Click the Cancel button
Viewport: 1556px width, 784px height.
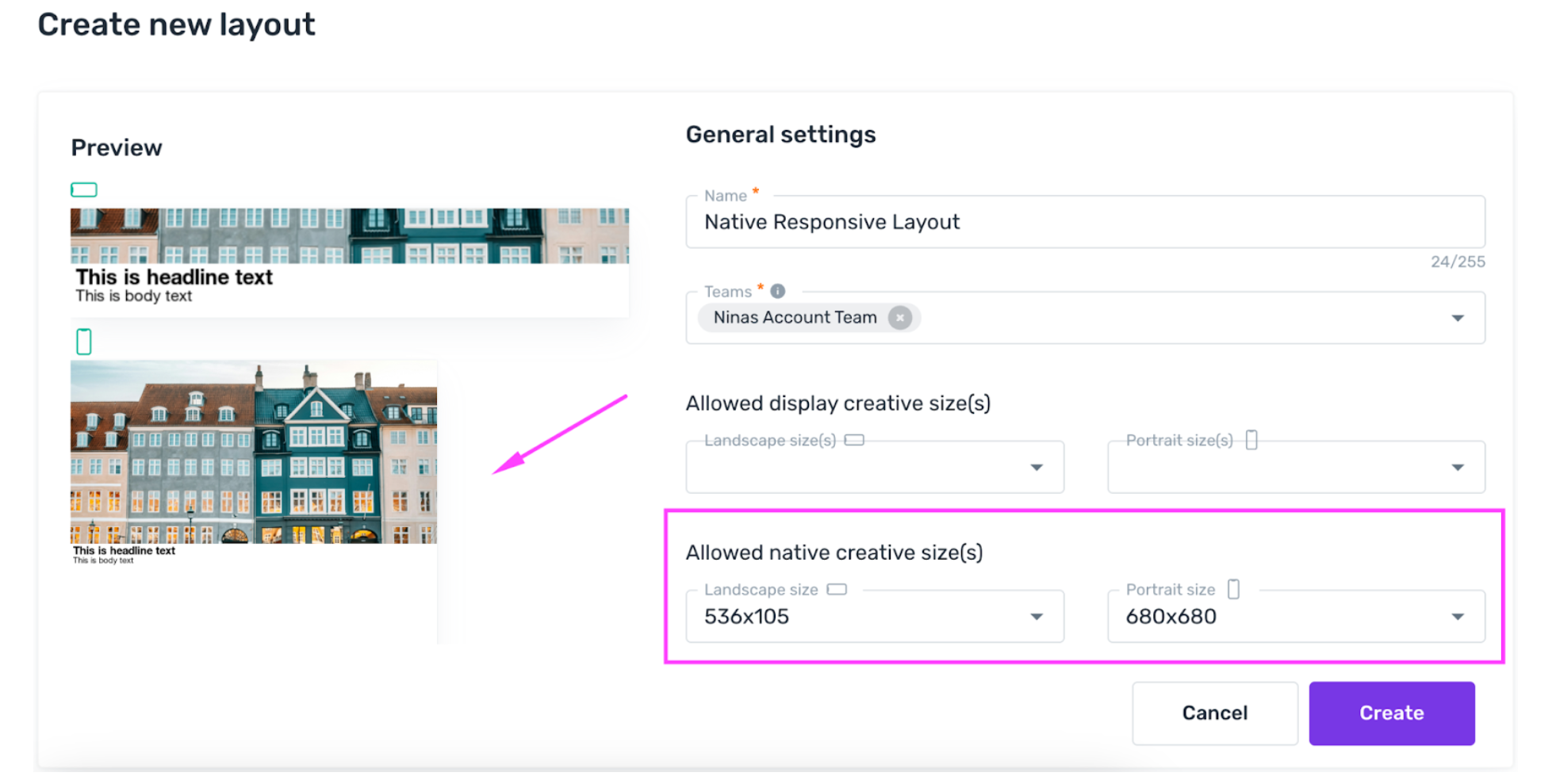click(1215, 713)
